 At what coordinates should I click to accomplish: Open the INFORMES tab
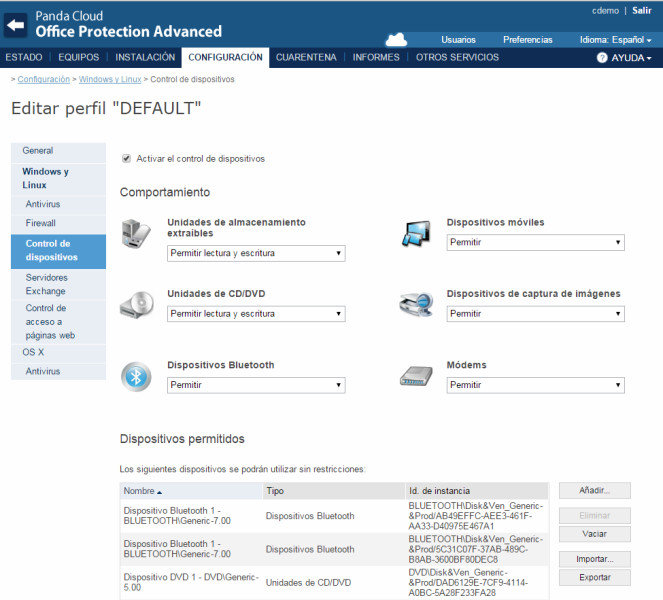(376, 57)
